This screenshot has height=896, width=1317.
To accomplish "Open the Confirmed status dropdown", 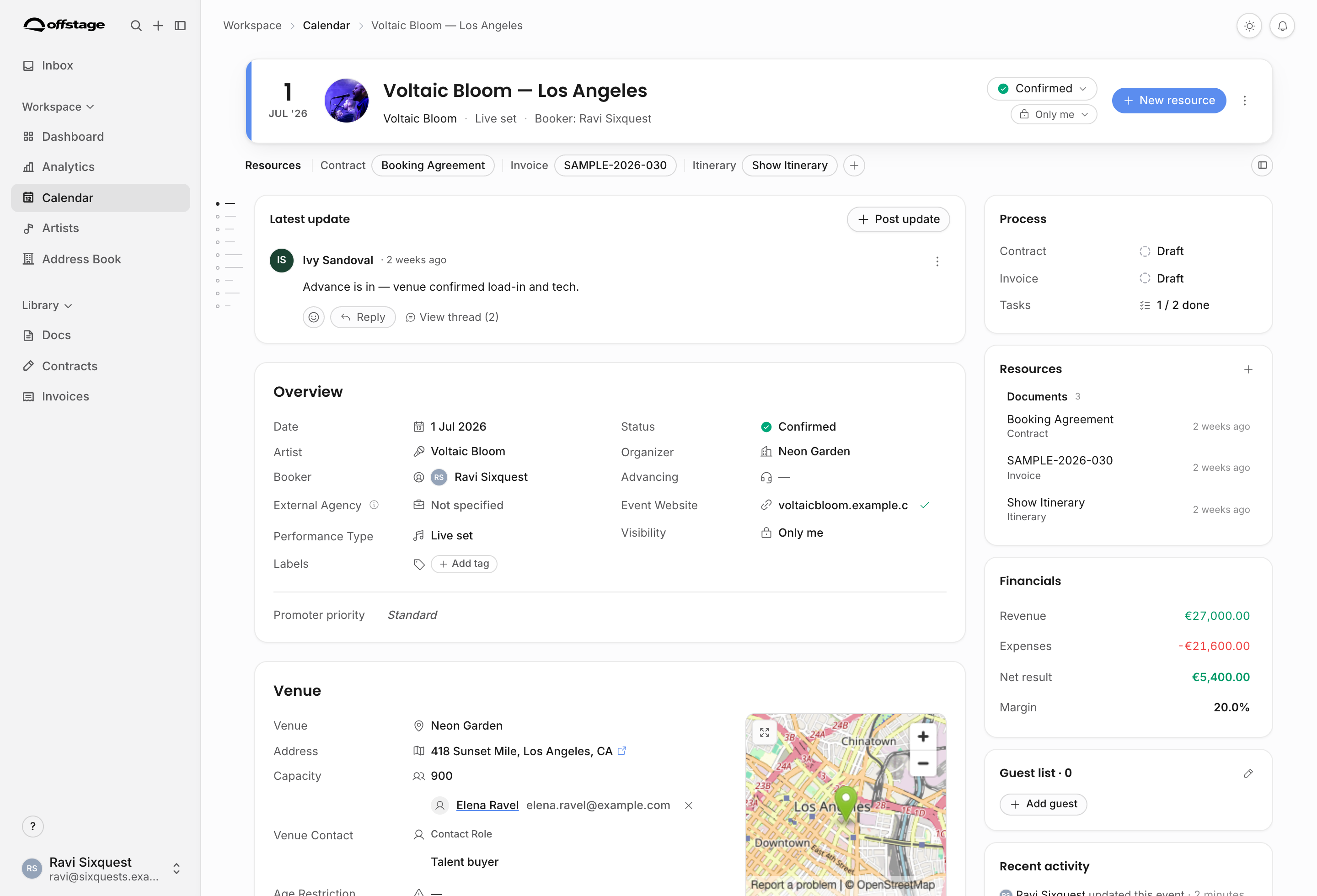I will click(x=1042, y=88).
